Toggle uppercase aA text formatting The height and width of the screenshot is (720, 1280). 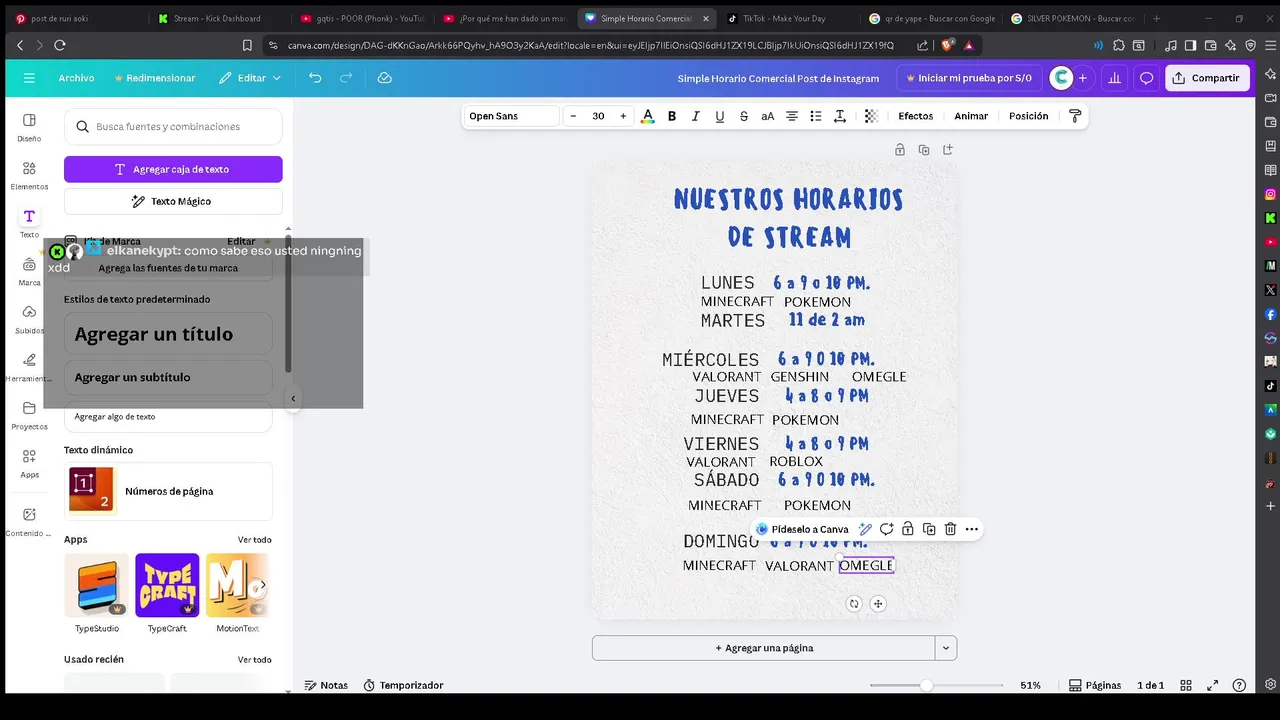point(768,116)
